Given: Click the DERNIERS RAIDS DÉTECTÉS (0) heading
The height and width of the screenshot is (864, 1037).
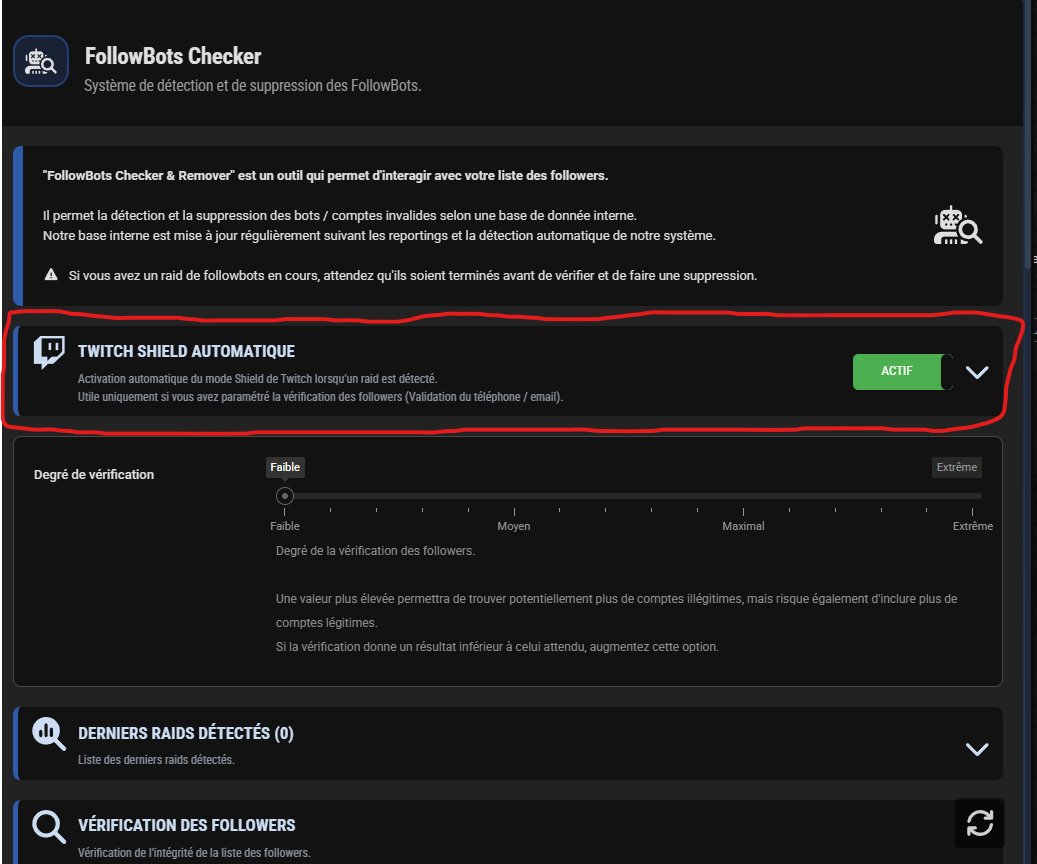Looking at the screenshot, I should (186, 733).
